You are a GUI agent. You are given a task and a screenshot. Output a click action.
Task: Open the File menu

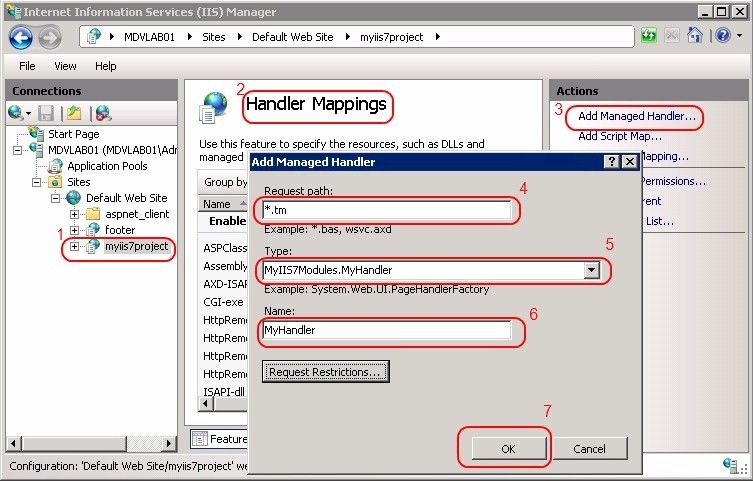[27, 66]
